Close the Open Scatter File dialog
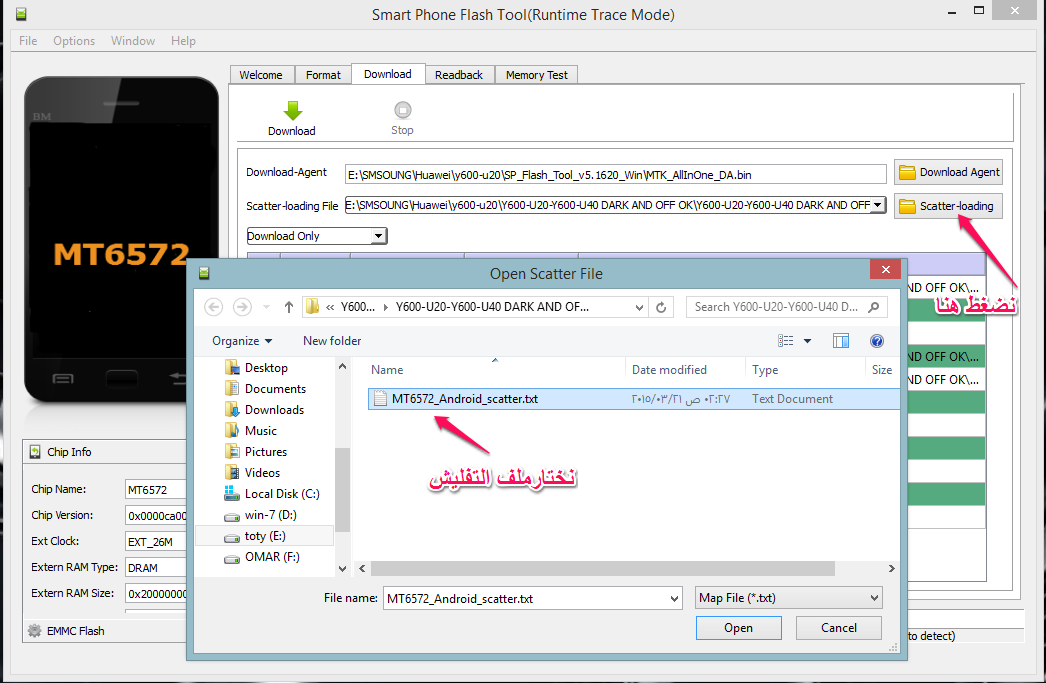 tap(885, 269)
